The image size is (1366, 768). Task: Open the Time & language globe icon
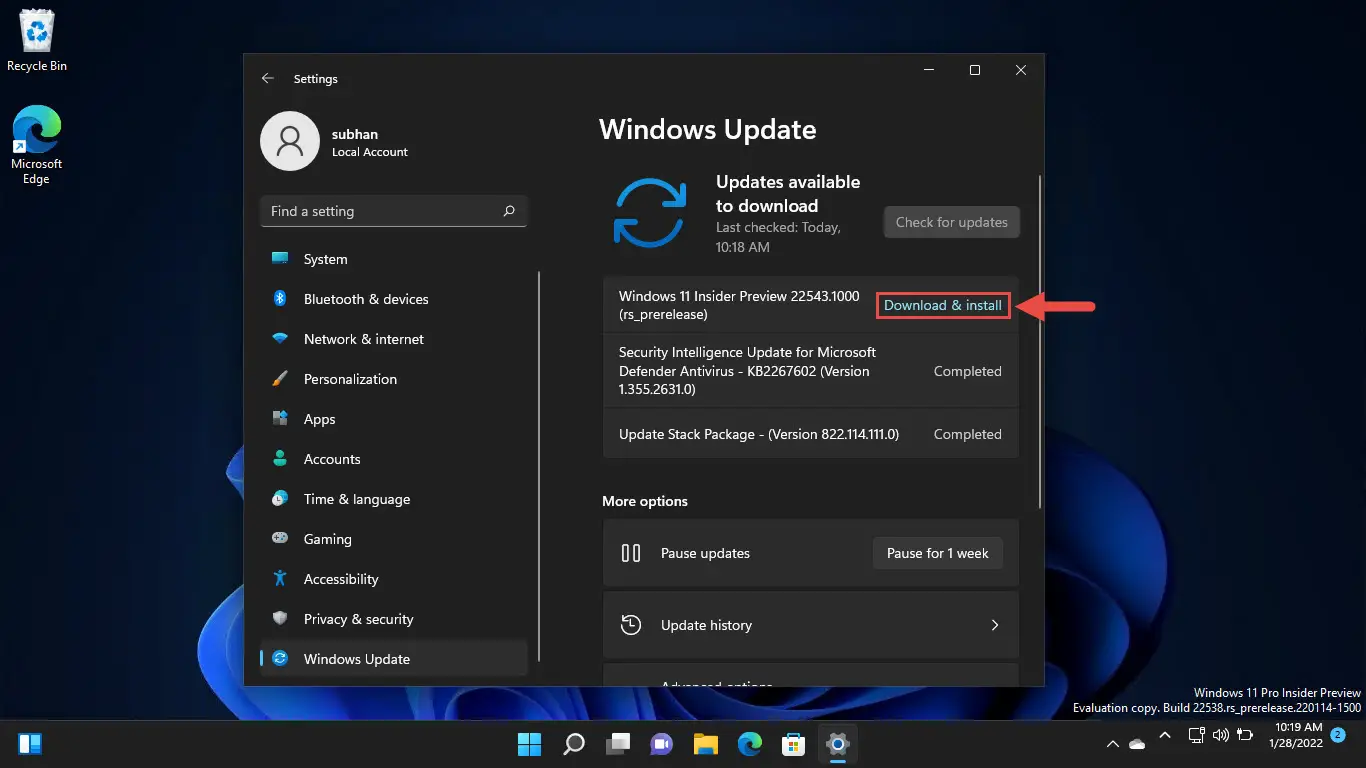(x=280, y=499)
